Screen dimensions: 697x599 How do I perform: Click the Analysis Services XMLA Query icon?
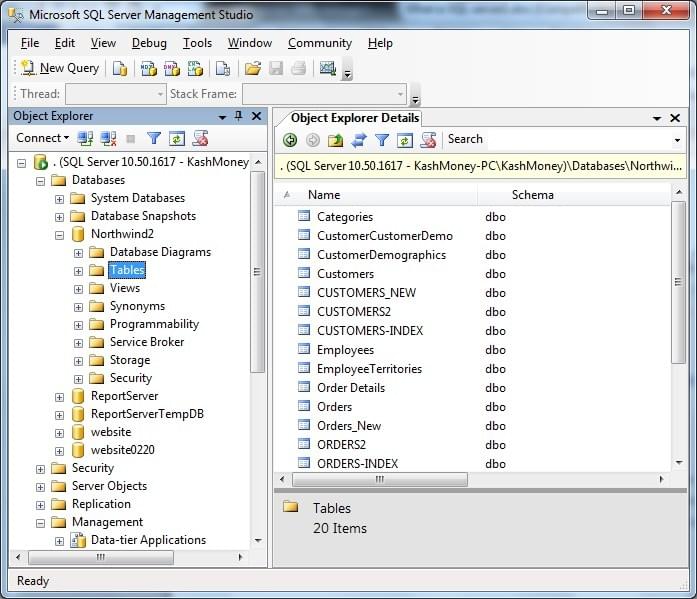pos(195,68)
